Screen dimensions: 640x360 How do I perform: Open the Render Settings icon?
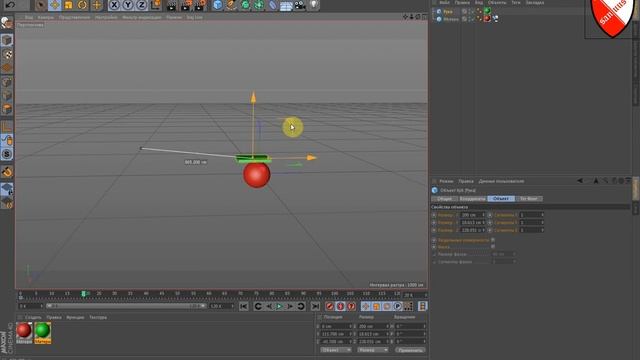[x=200, y=5]
